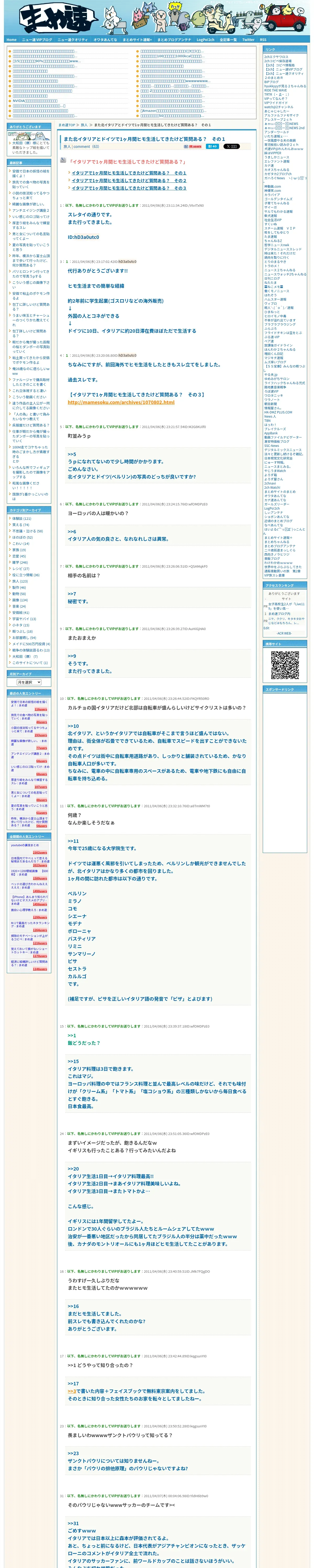The height and width of the screenshot is (1568, 314).
Task: Open recent article 安価で日本の妖怪の絵を描くよ！
Action: (31, 174)
